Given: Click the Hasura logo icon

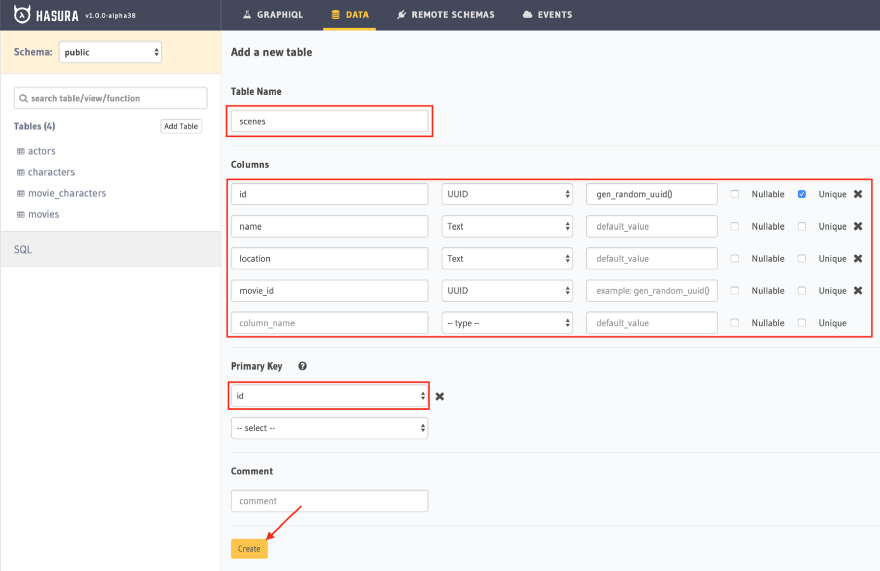Looking at the screenshot, I should point(22,14).
